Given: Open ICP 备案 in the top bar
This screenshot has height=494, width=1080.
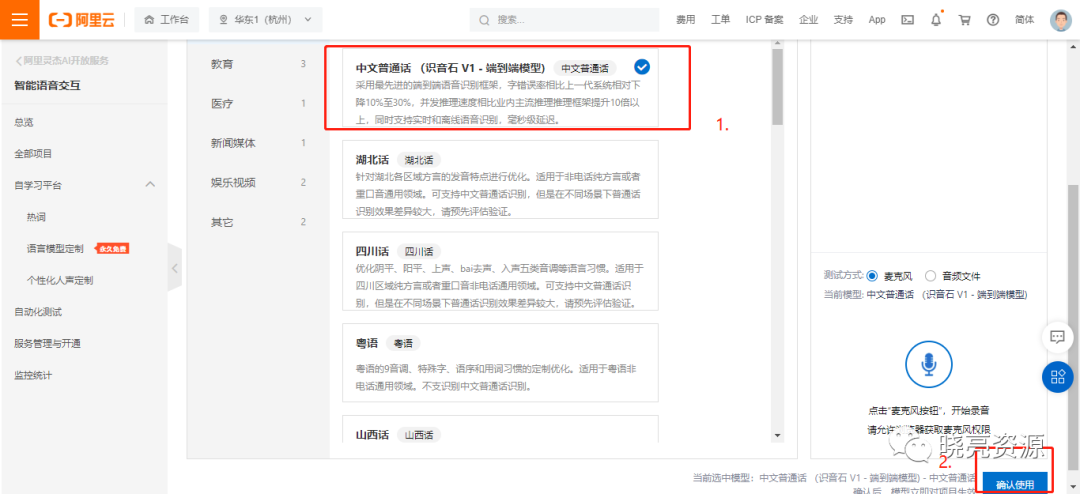Looking at the screenshot, I should click(765, 19).
